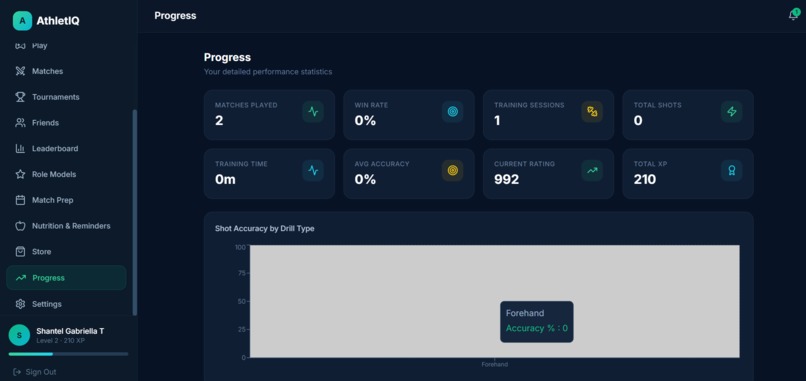Open the notifications bell
806x381 pixels.
click(x=793, y=15)
